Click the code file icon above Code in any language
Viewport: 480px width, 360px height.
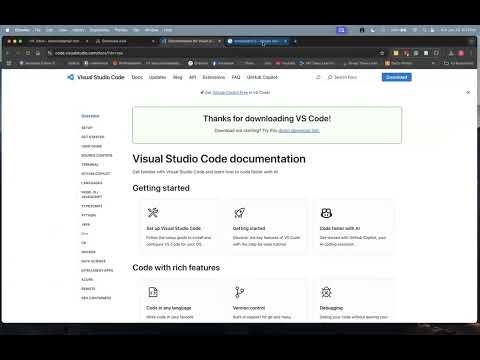pos(153,292)
